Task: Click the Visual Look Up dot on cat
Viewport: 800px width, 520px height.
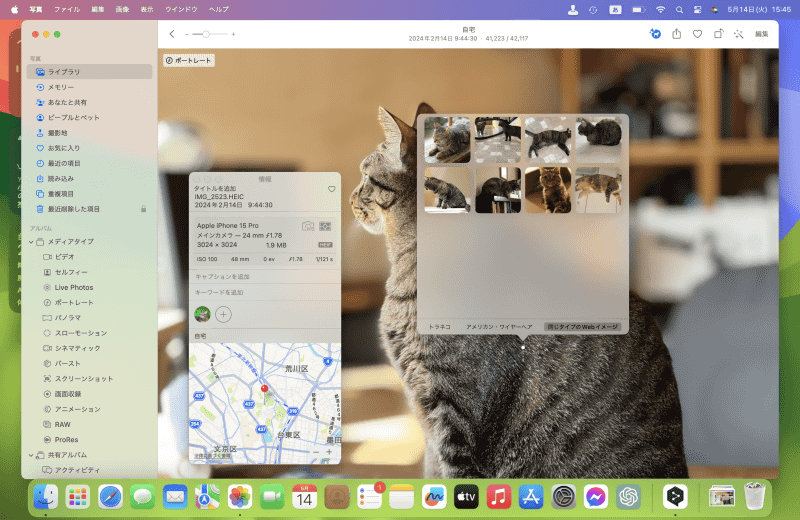Action: 523,348
